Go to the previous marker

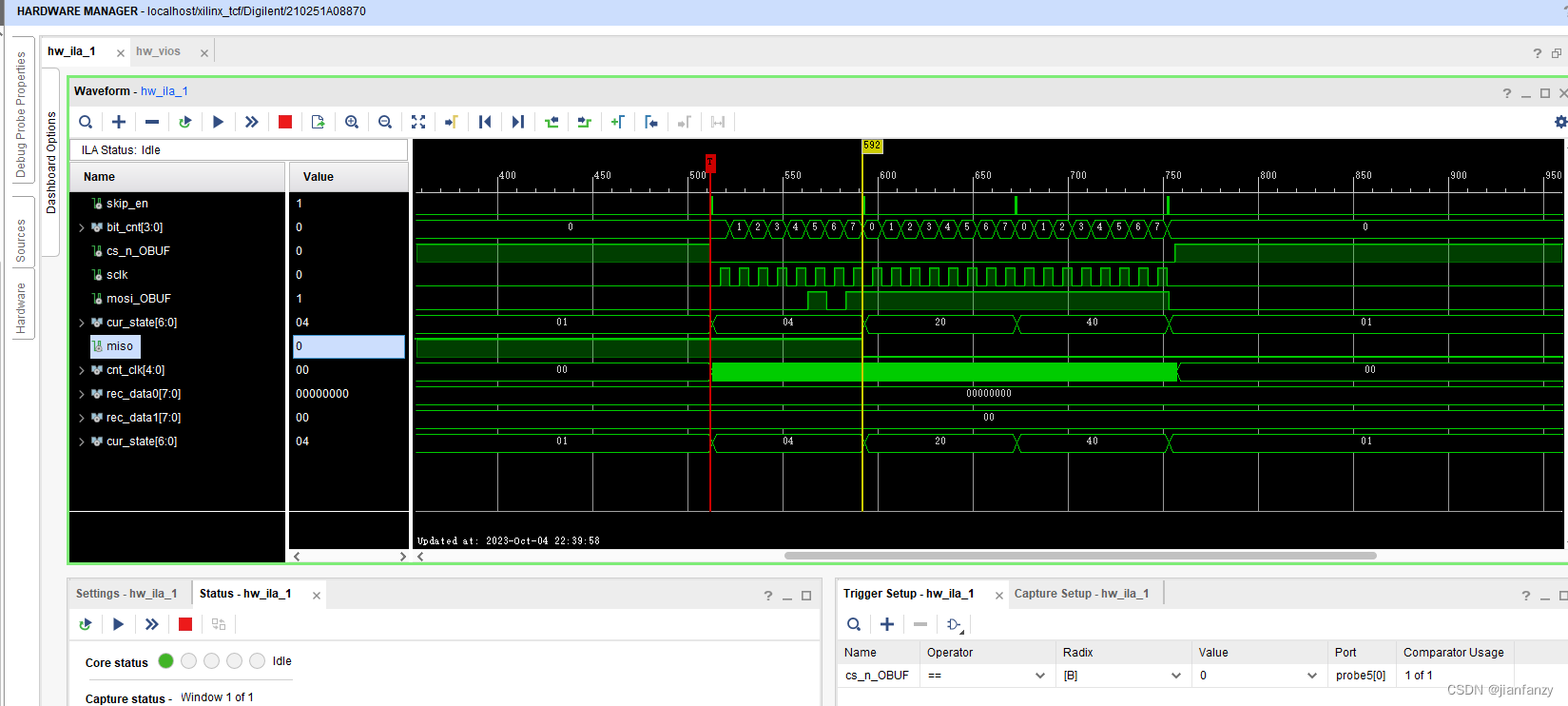651,122
